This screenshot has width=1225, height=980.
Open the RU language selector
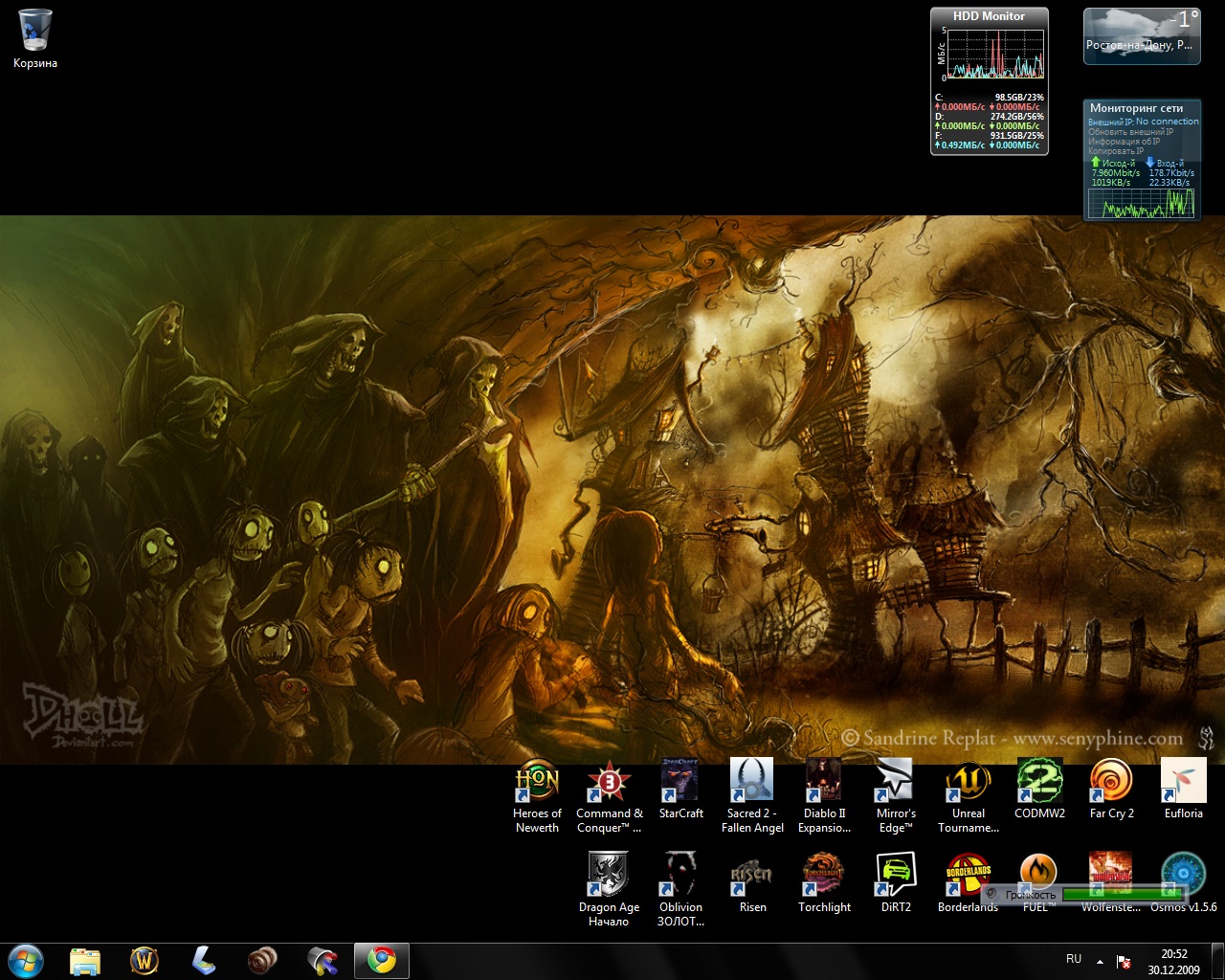1074,959
